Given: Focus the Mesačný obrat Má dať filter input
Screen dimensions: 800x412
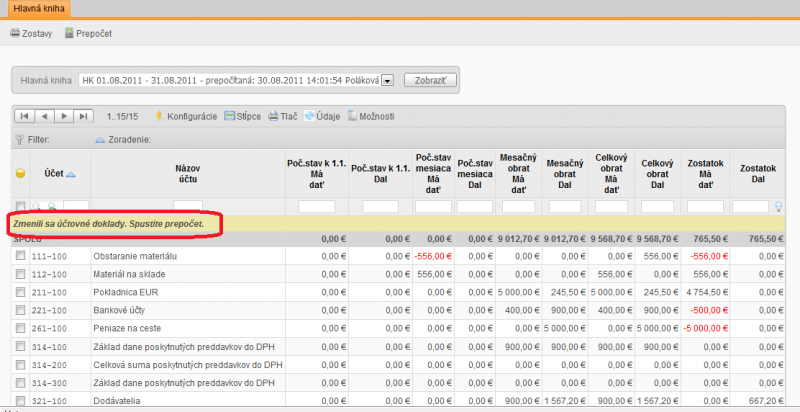Looking at the screenshot, I should 518,206.
